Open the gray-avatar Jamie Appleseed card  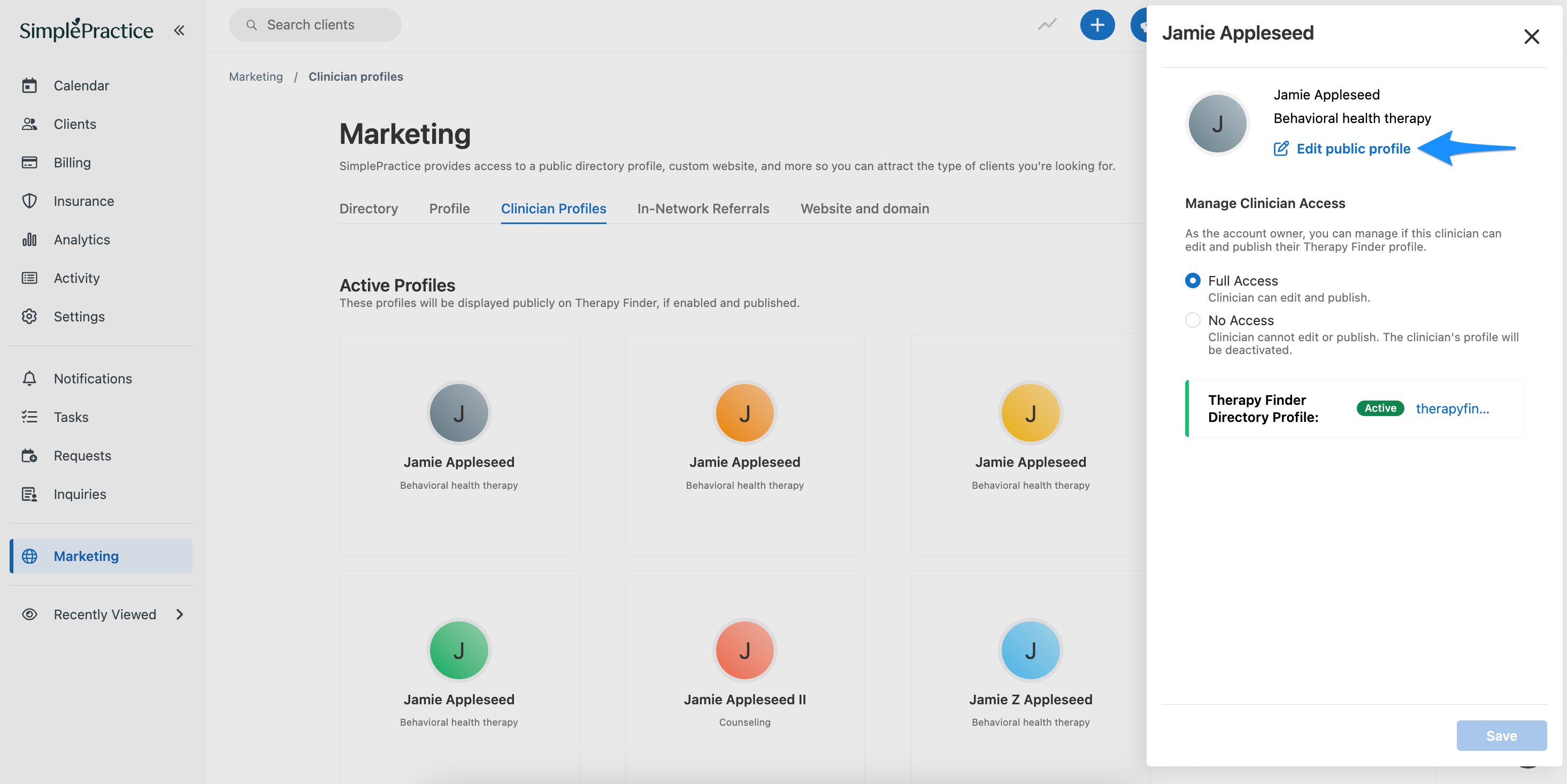click(x=459, y=444)
